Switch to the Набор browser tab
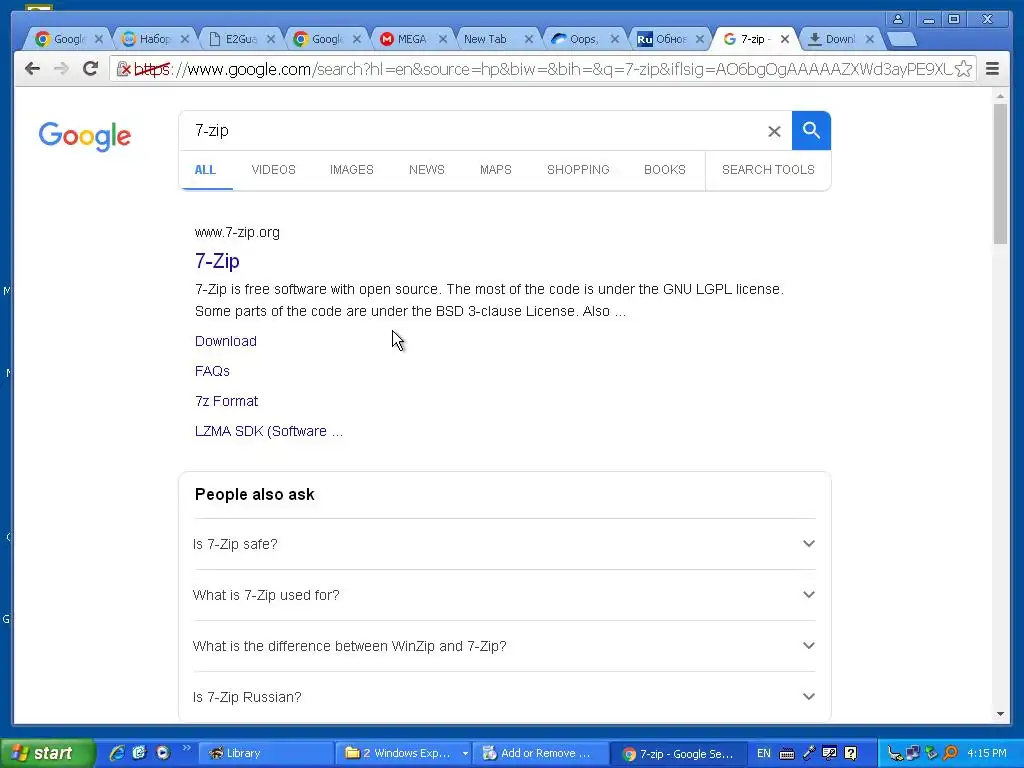 point(154,39)
